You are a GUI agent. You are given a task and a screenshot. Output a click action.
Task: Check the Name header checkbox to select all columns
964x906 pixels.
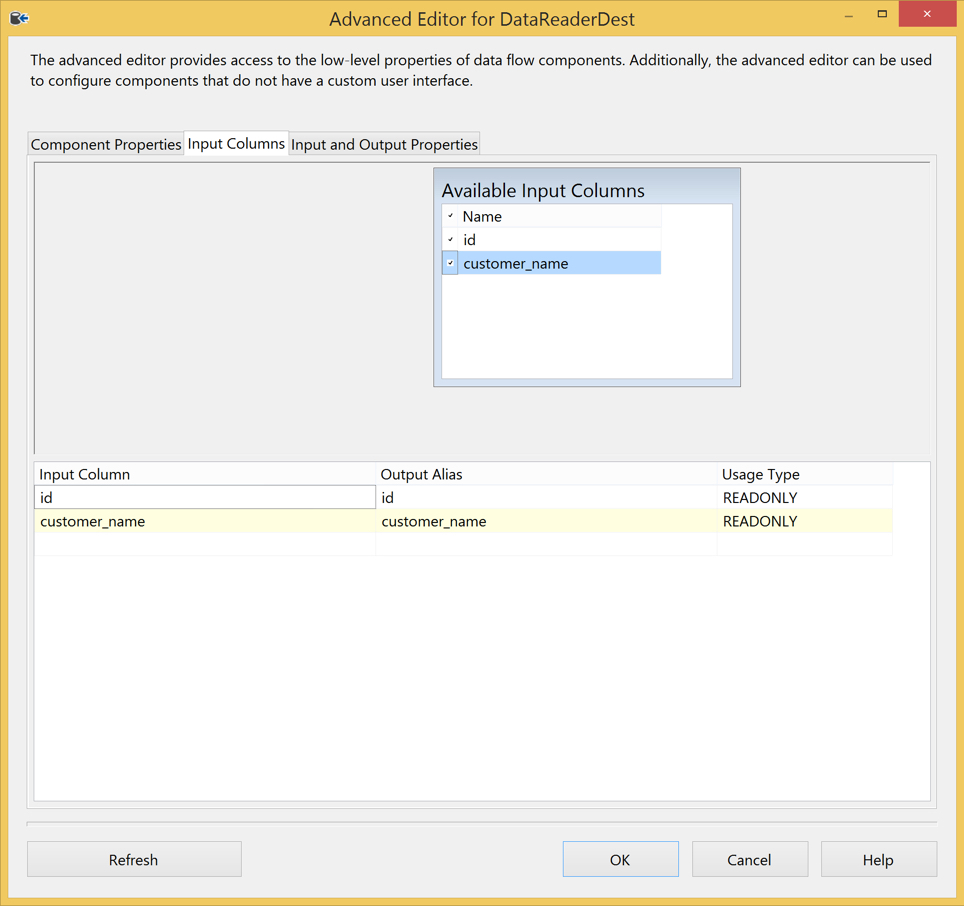449,216
